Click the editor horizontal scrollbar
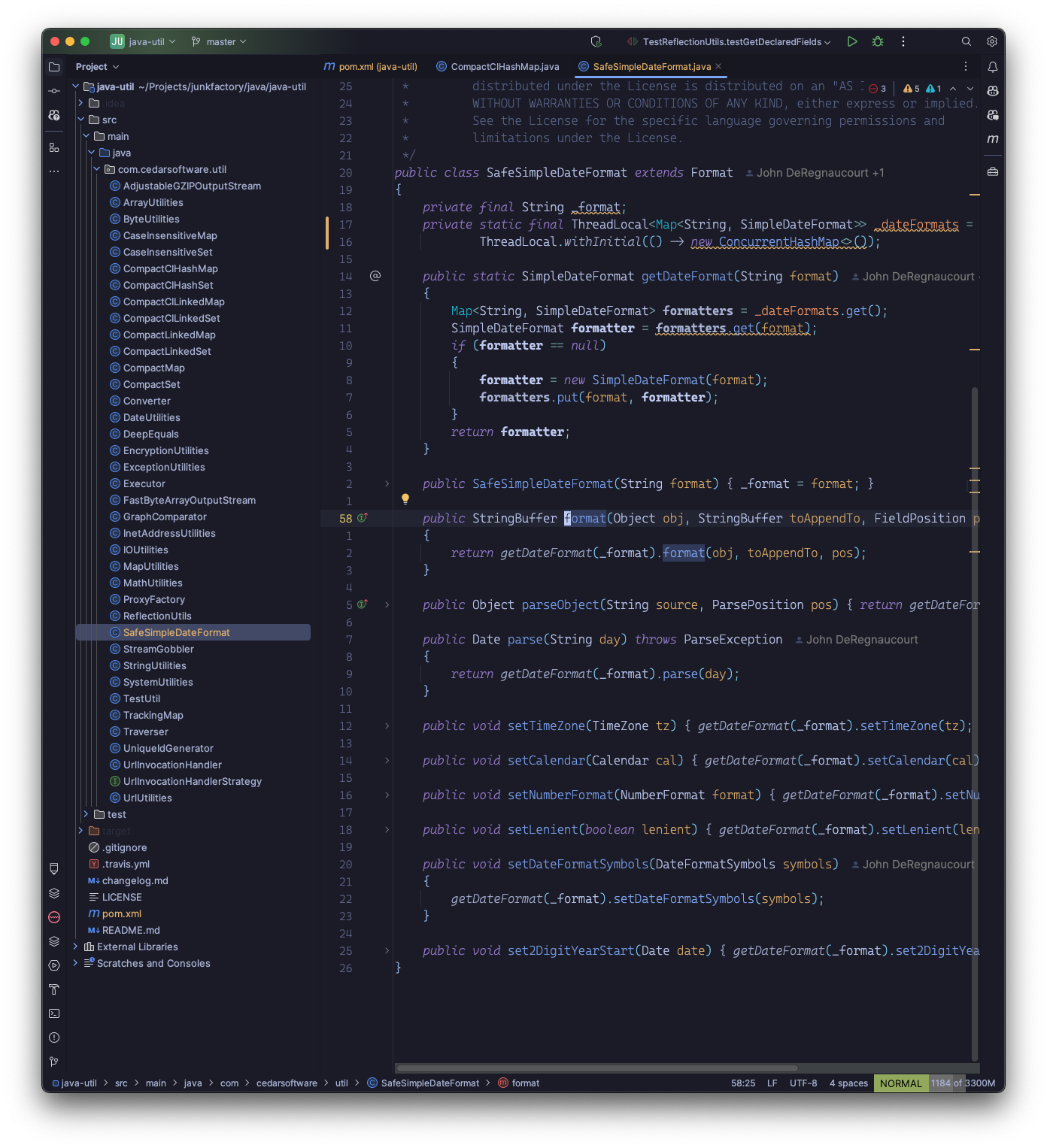This screenshot has height=1148, width=1047. click(597, 1068)
